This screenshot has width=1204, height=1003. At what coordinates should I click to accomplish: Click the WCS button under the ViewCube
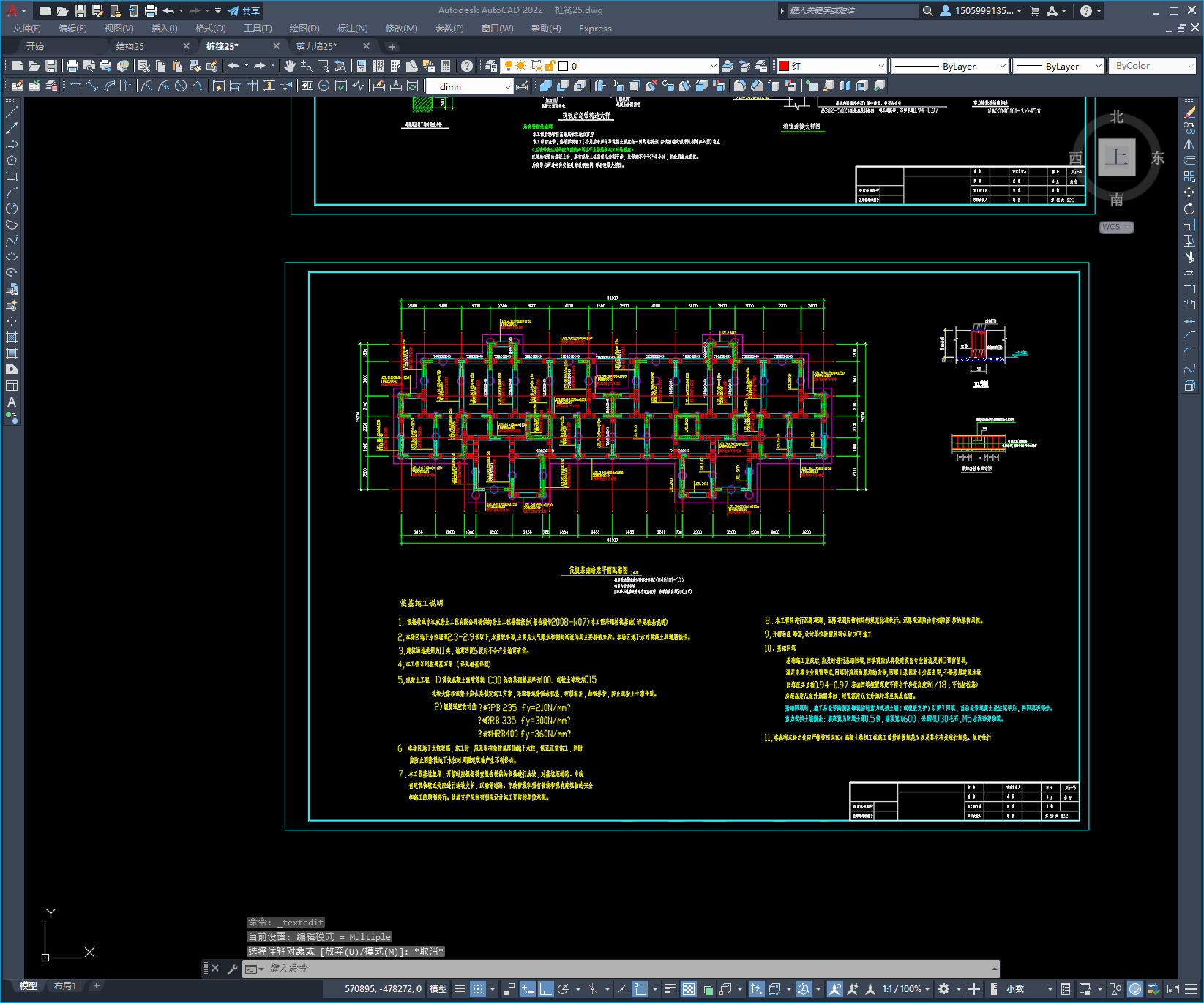click(1116, 227)
